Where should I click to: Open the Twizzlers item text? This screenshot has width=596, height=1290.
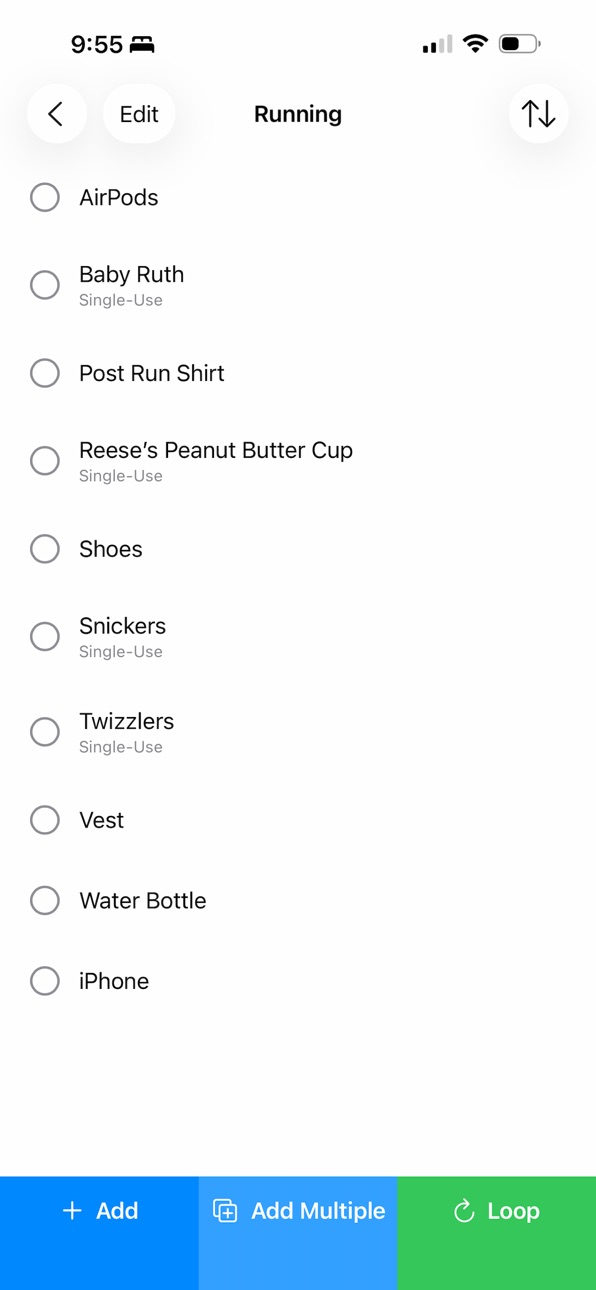pos(127,721)
